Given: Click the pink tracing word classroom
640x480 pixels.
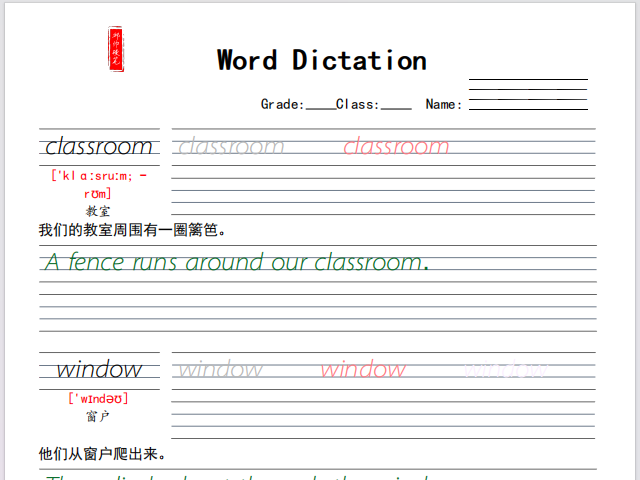Looking at the screenshot, I should click(x=396, y=147).
